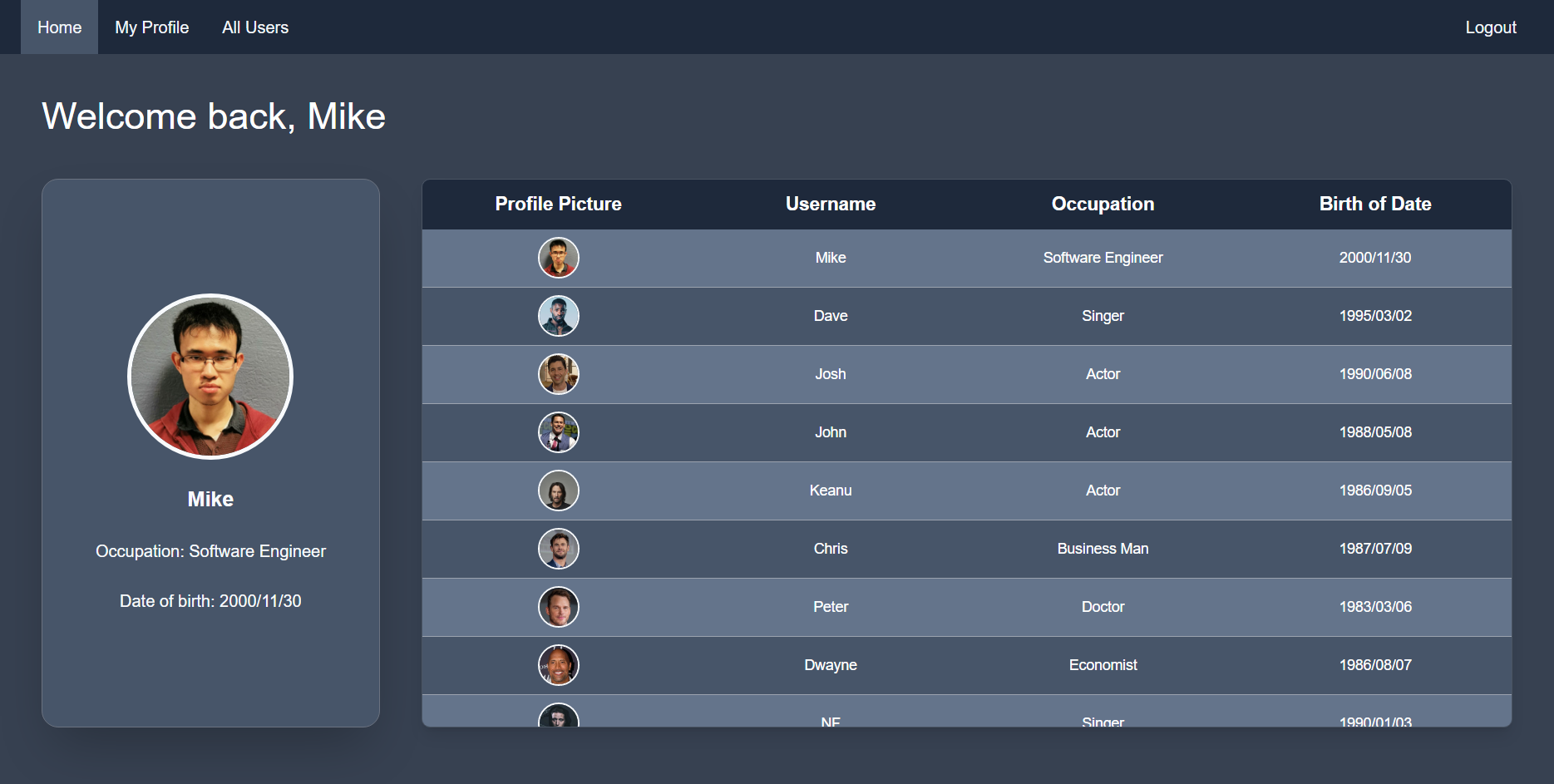Click the Username column header
1554x784 pixels.
831,204
